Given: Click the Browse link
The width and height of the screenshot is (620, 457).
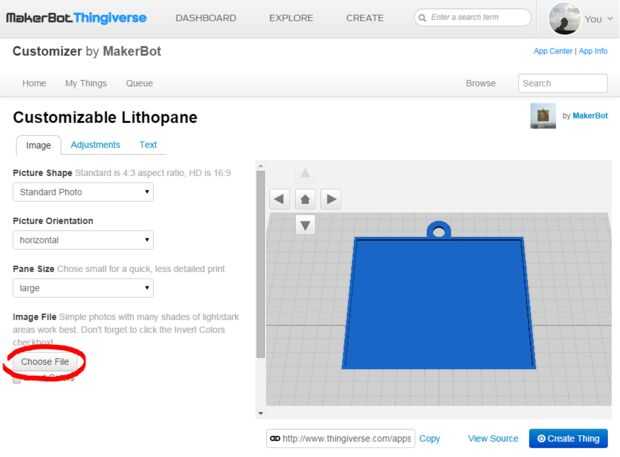Looking at the screenshot, I should pos(480,83).
